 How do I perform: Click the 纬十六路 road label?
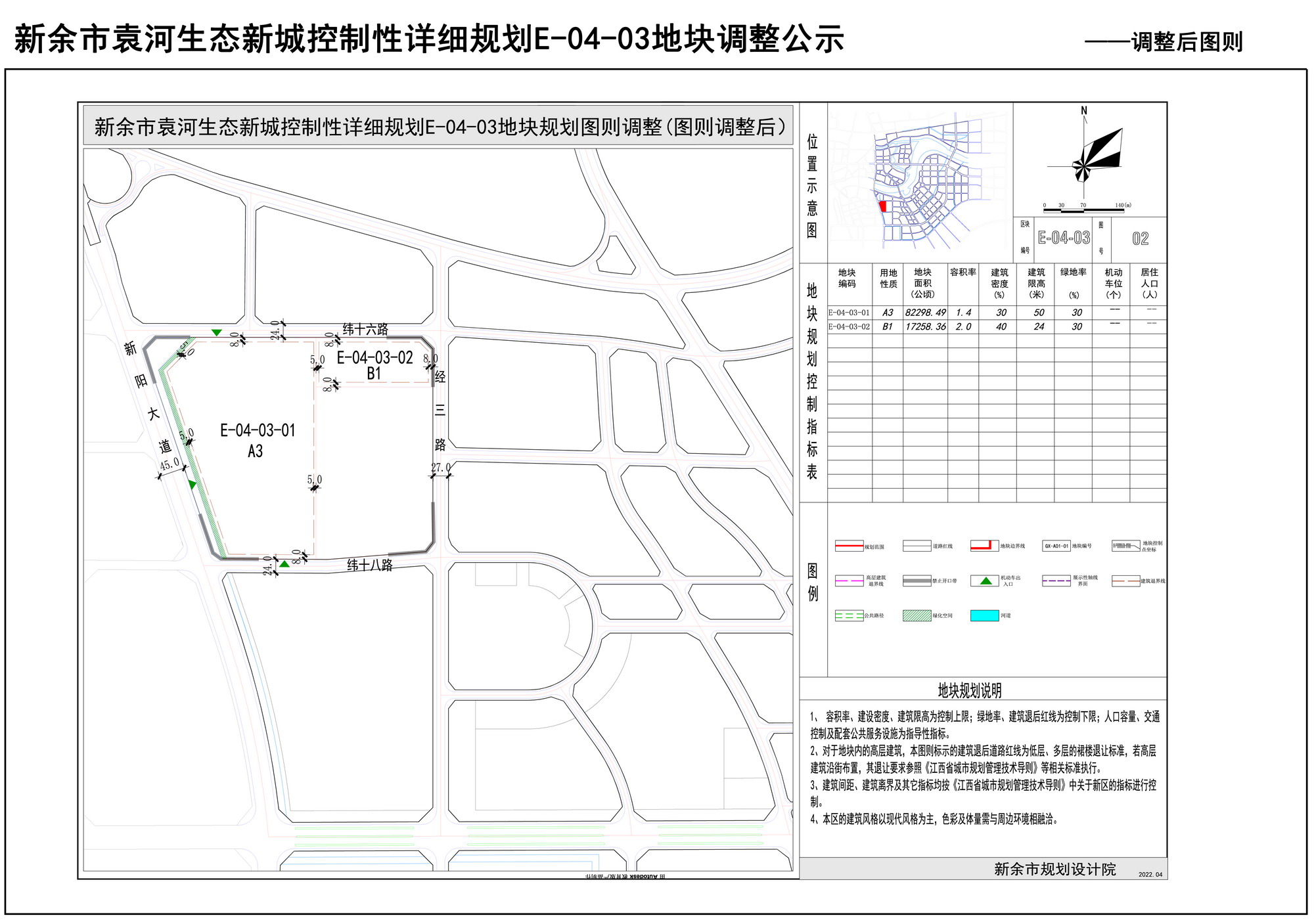point(365,329)
